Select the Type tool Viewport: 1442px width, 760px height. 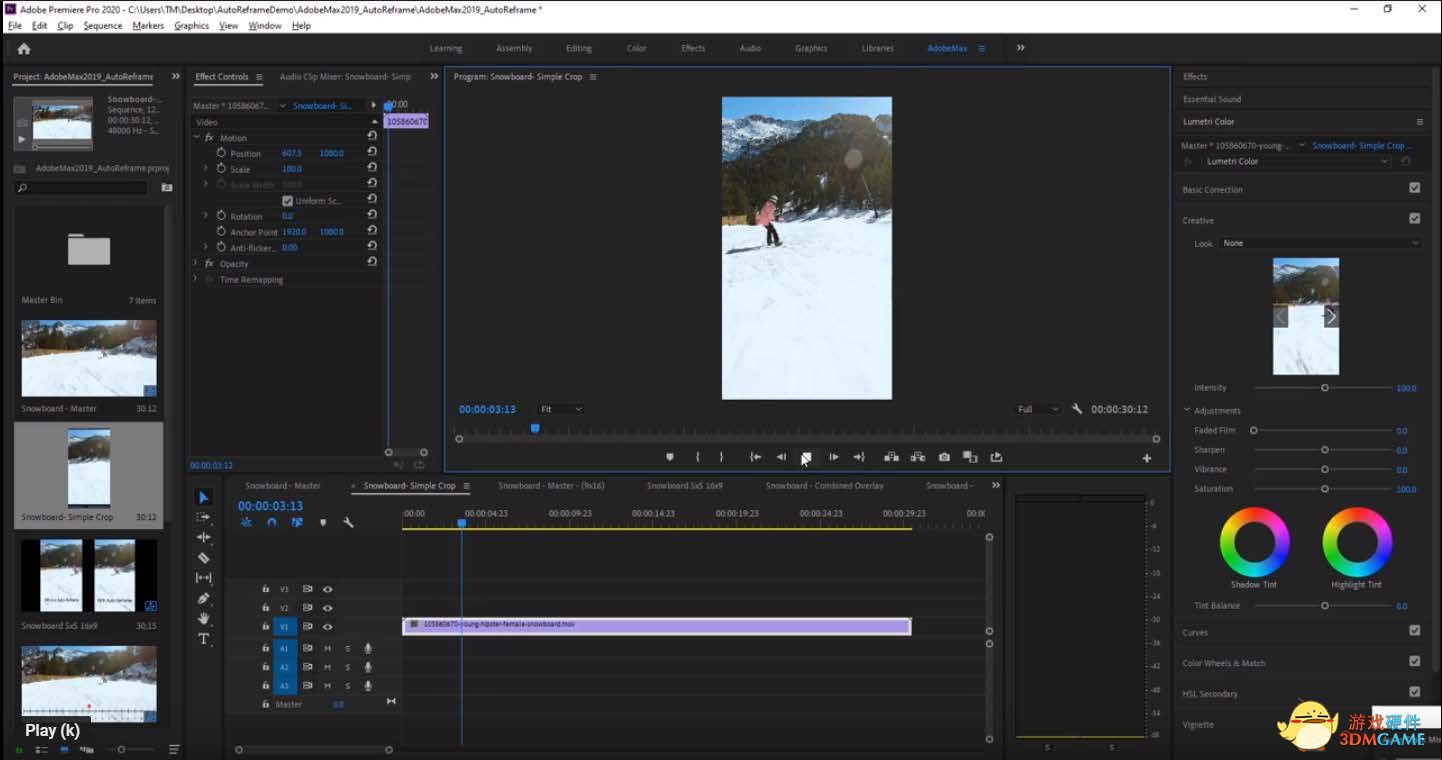coord(204,639)
